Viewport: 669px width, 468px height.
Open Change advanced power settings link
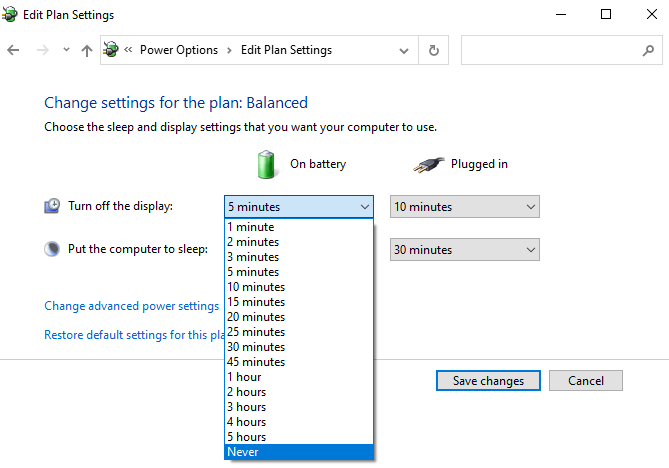click(131, 306)
